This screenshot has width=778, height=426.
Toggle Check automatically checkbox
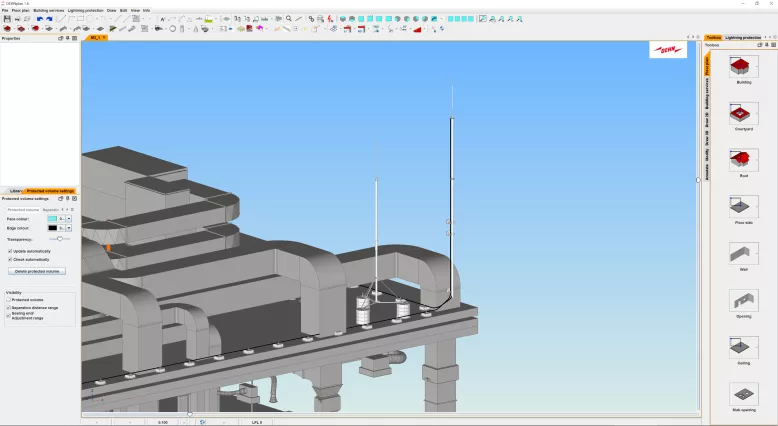pos(10,259)
